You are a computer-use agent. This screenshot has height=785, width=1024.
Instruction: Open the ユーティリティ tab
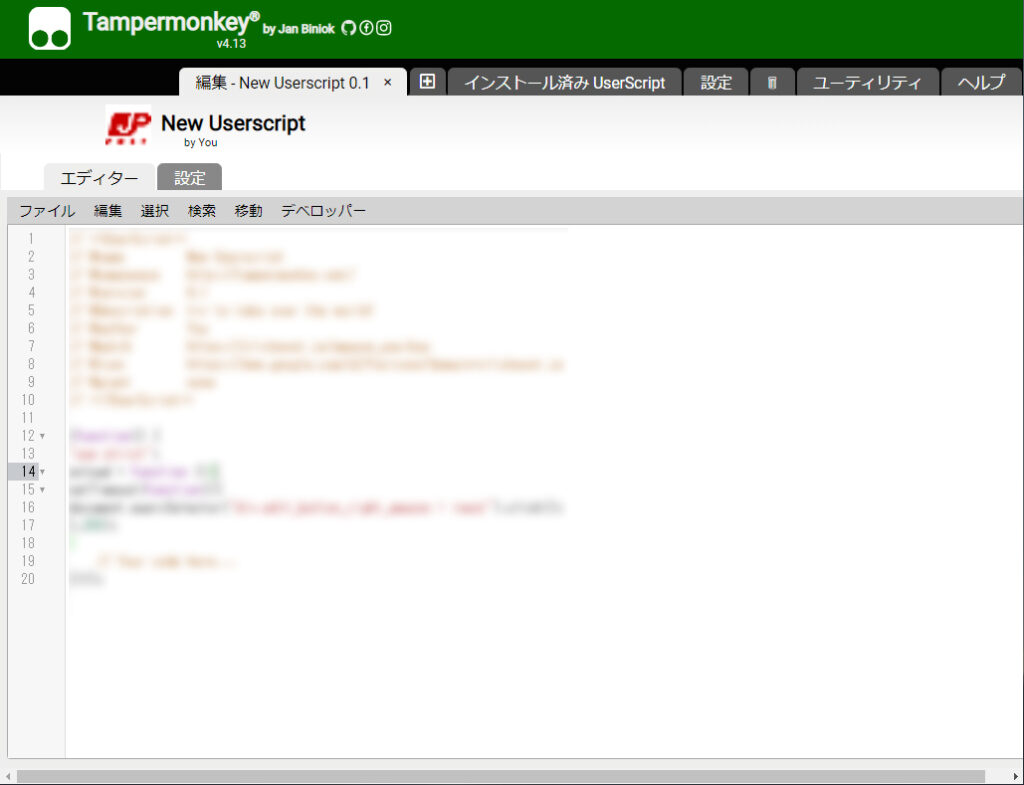867,82
